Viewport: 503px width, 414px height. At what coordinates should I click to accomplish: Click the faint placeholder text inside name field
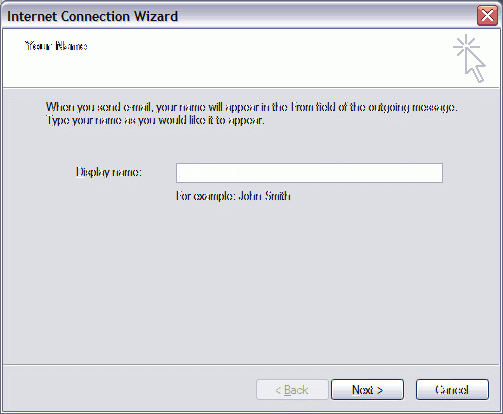tap(208, 173)
